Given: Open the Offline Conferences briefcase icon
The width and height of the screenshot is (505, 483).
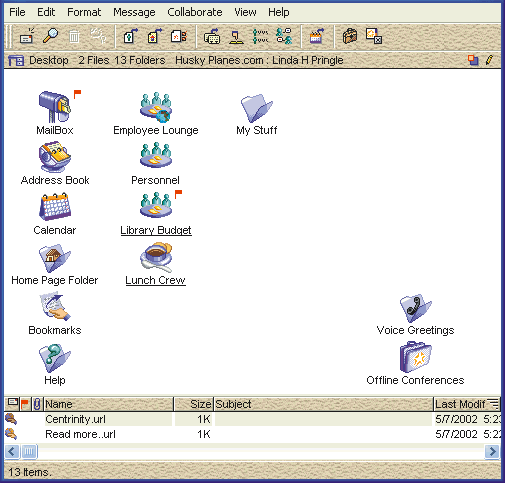Looking at the screenshot, I should coord(416,357).
